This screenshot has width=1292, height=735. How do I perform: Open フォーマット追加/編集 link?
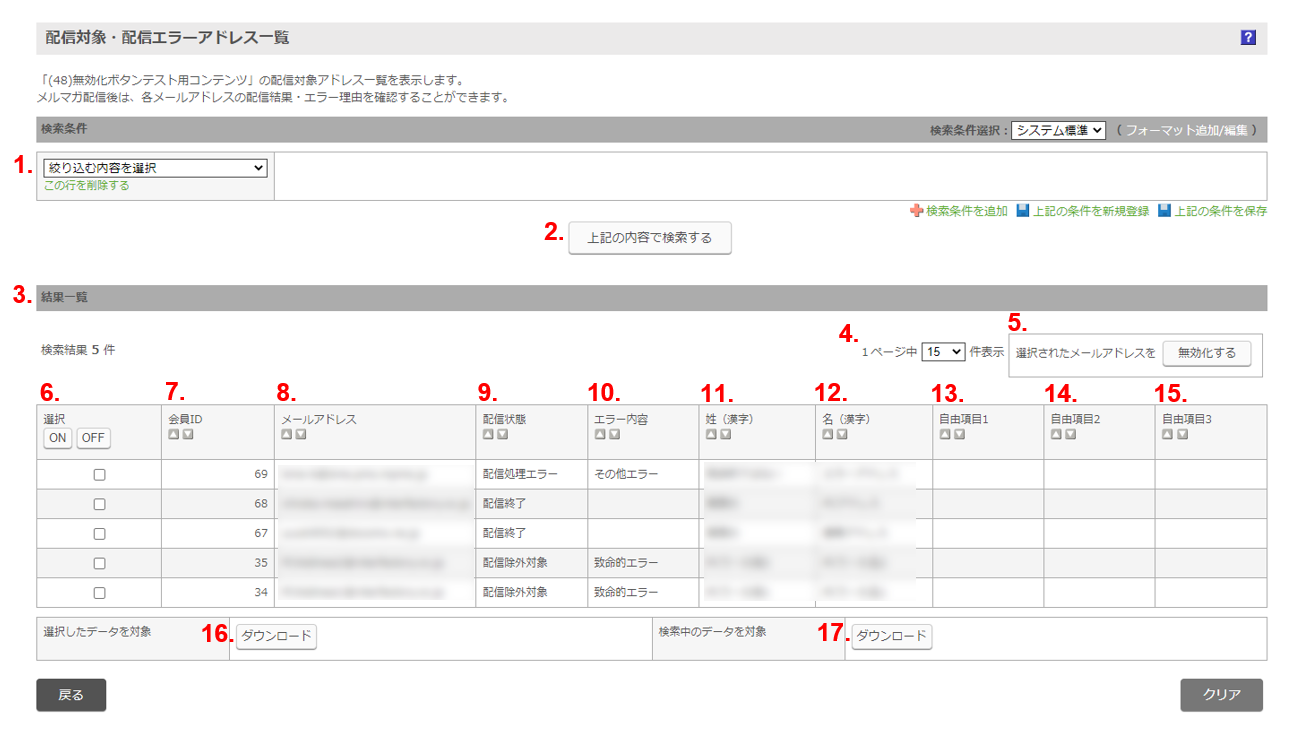[1187, 130]
